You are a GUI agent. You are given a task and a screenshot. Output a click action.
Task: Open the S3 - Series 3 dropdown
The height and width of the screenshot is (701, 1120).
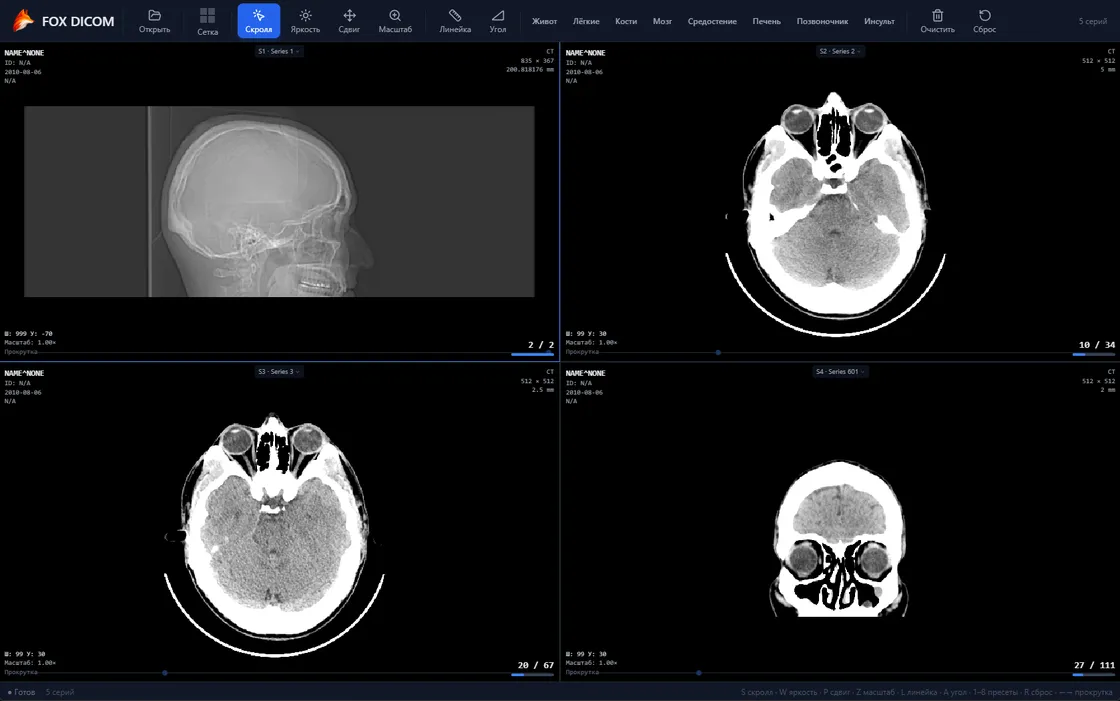pyautogui.click(x=279, y=372)
